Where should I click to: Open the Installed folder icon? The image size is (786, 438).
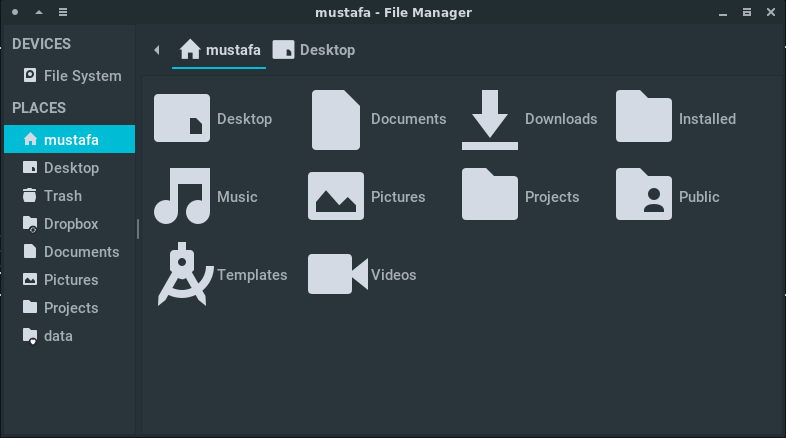[x=644, y=116]
